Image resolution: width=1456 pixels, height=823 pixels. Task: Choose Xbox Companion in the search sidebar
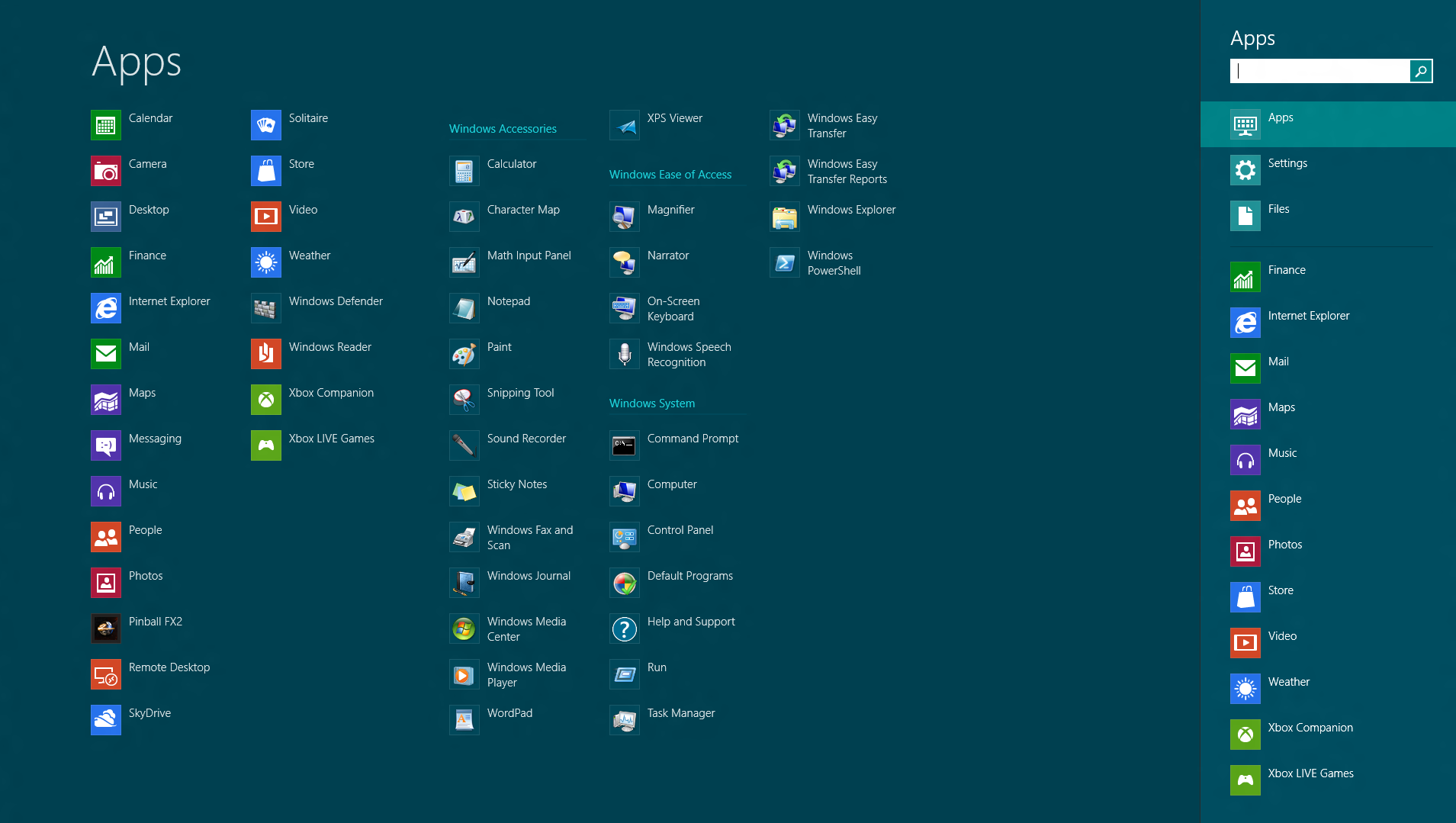point(1328,735)
